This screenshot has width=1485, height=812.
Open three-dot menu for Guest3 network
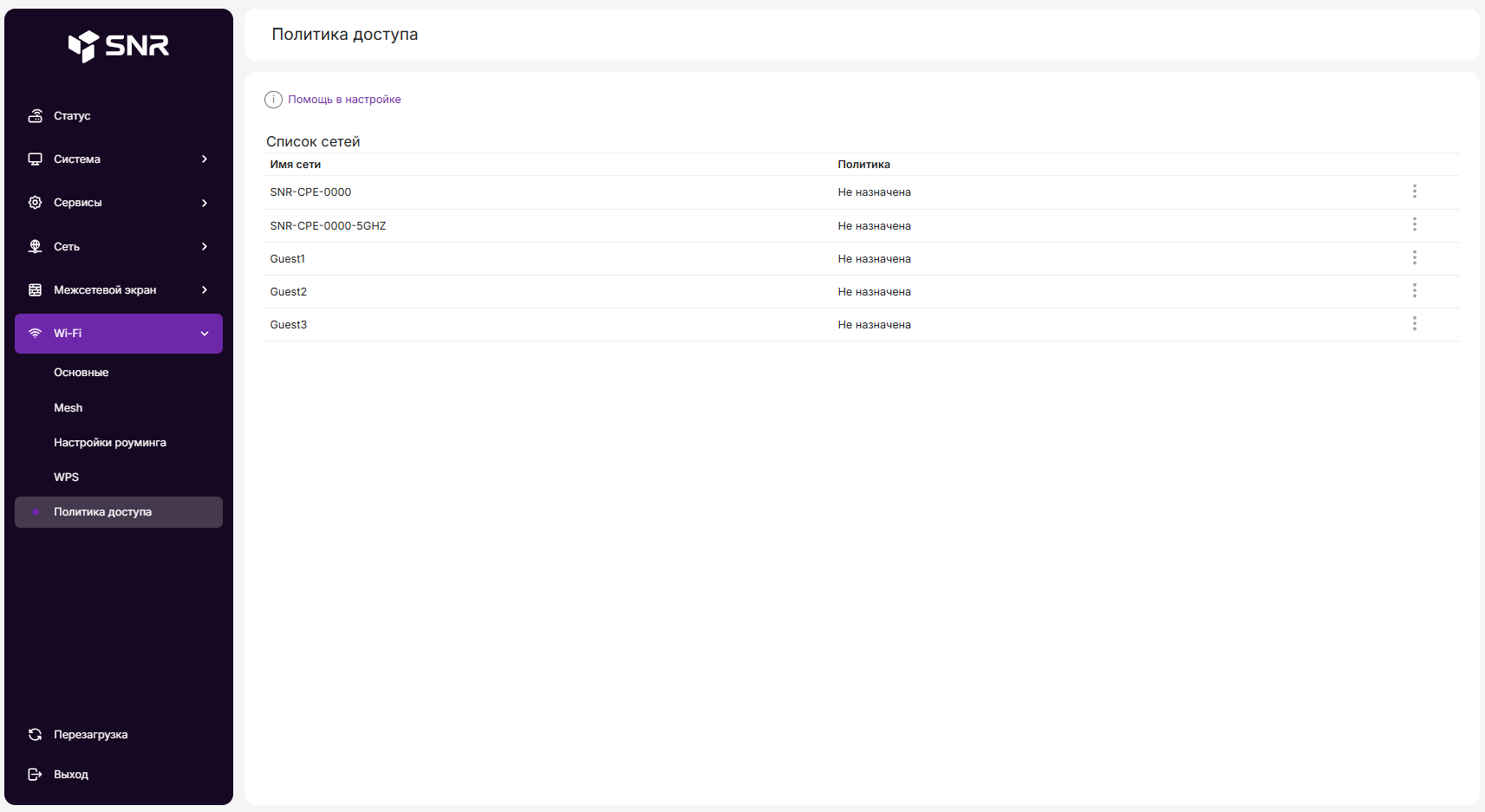coord(1414,323)
